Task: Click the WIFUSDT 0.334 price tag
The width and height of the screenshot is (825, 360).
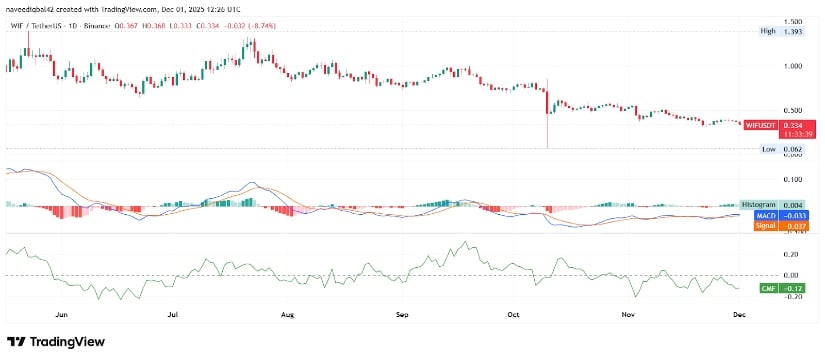Action: pyautogui.click(x=781, y=125)
